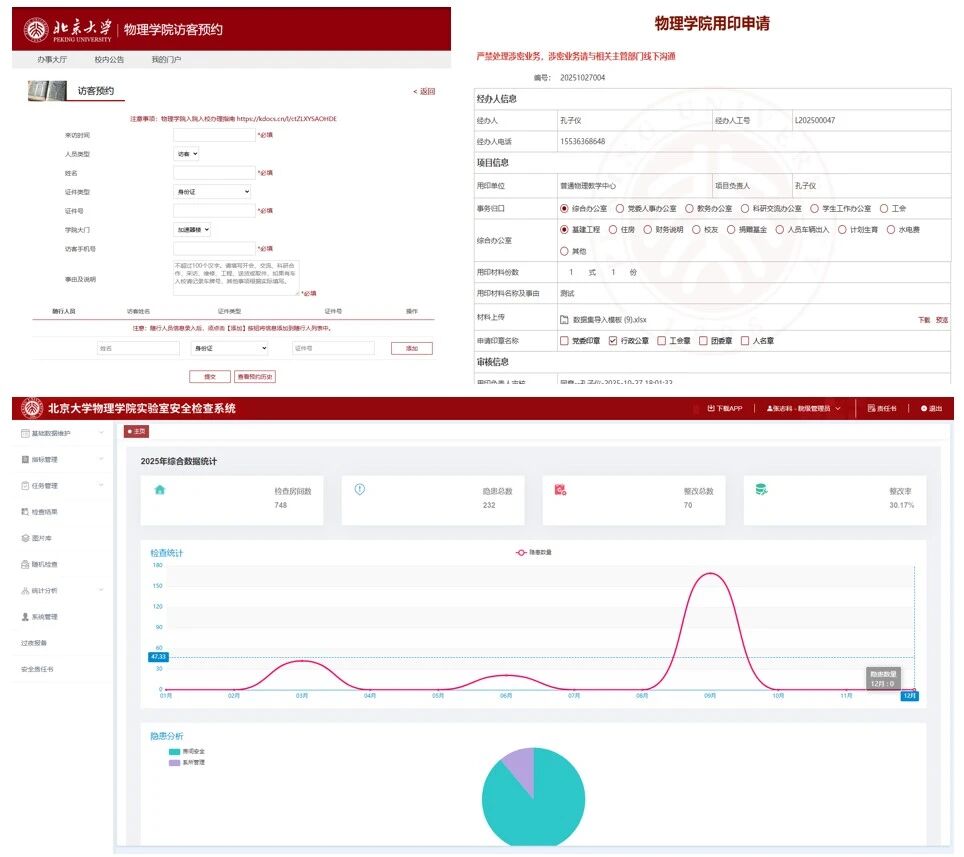The image size is (964, 857).
Task: Click the 系统管理 user icon in sidebar
Action: (25, 617)
